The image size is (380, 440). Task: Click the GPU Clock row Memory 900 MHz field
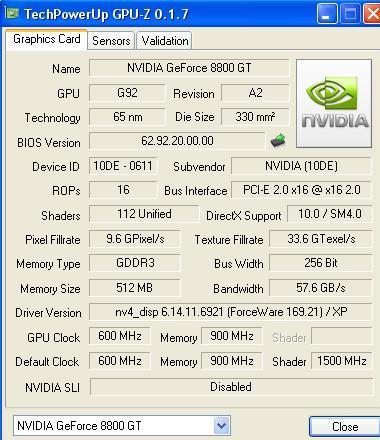231,336
